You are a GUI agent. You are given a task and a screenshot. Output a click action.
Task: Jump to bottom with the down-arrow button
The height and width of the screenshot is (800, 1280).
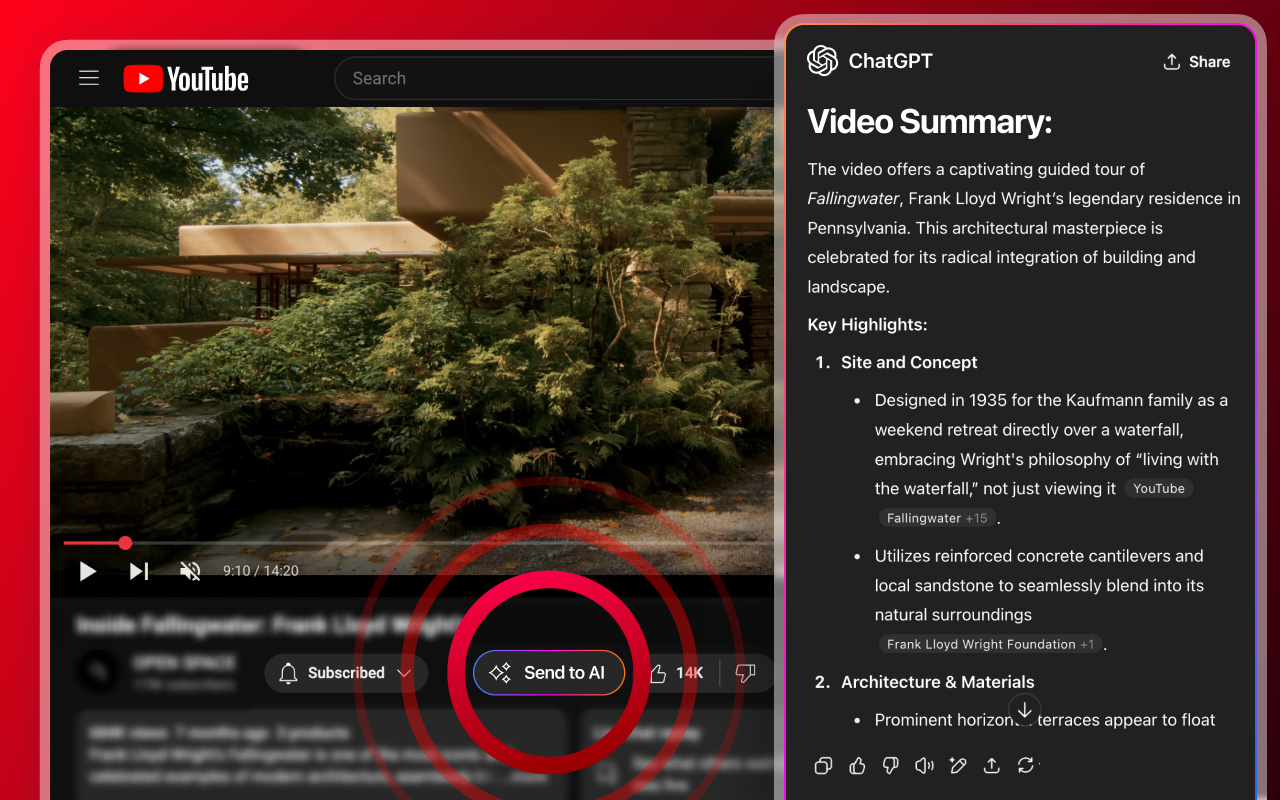click(1024, 710)
